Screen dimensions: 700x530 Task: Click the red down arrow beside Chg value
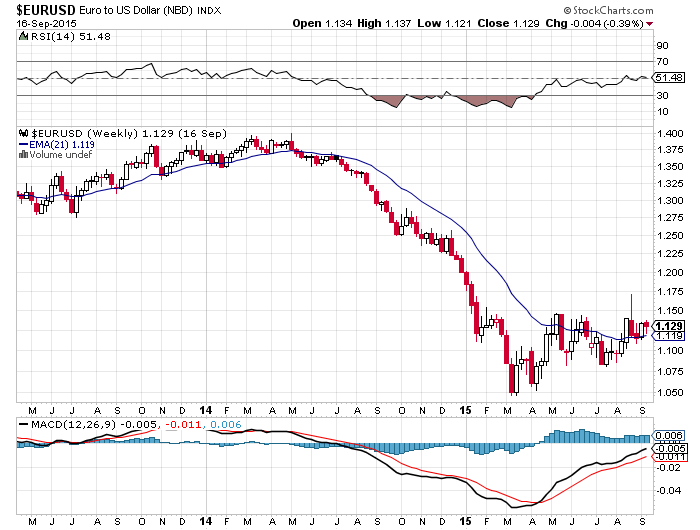tap(678, 23)
